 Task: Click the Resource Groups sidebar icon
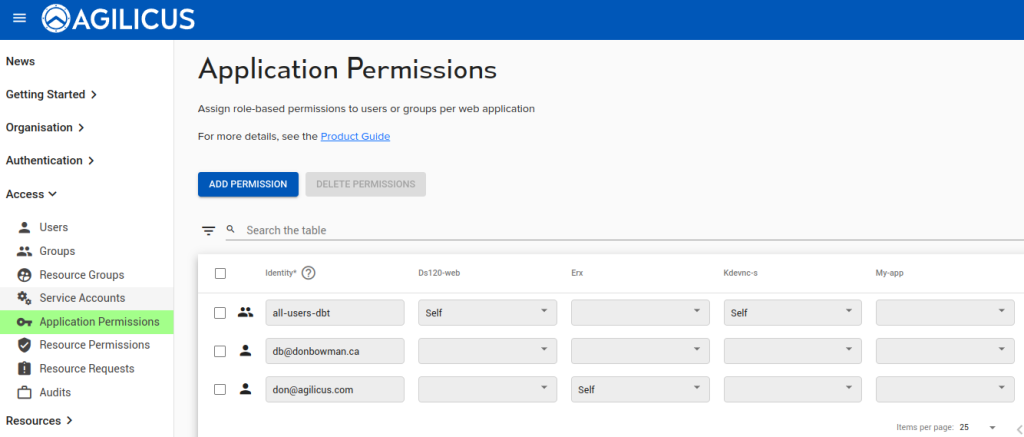click(25, 275)
